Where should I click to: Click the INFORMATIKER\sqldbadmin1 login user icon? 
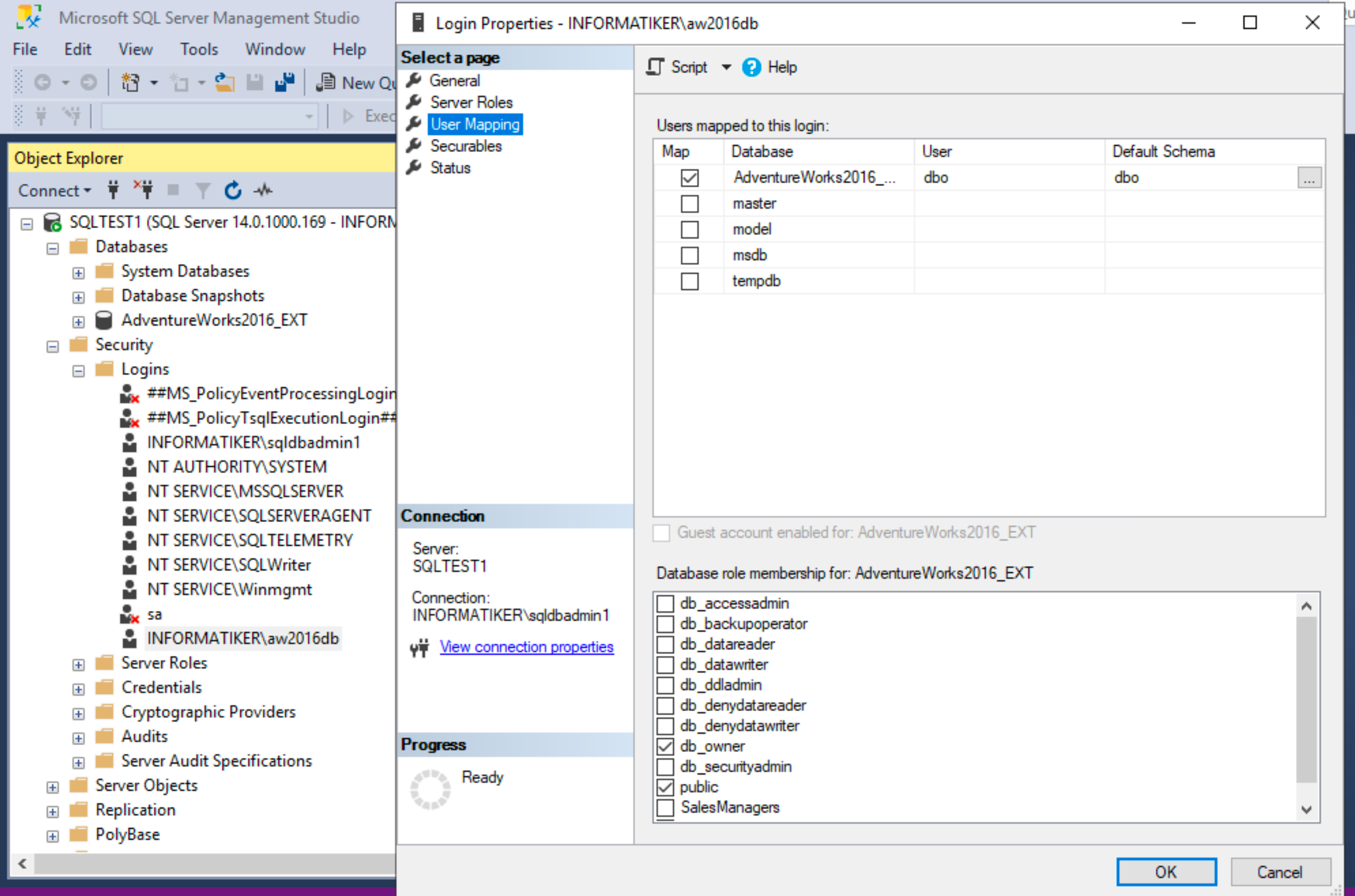130,443
